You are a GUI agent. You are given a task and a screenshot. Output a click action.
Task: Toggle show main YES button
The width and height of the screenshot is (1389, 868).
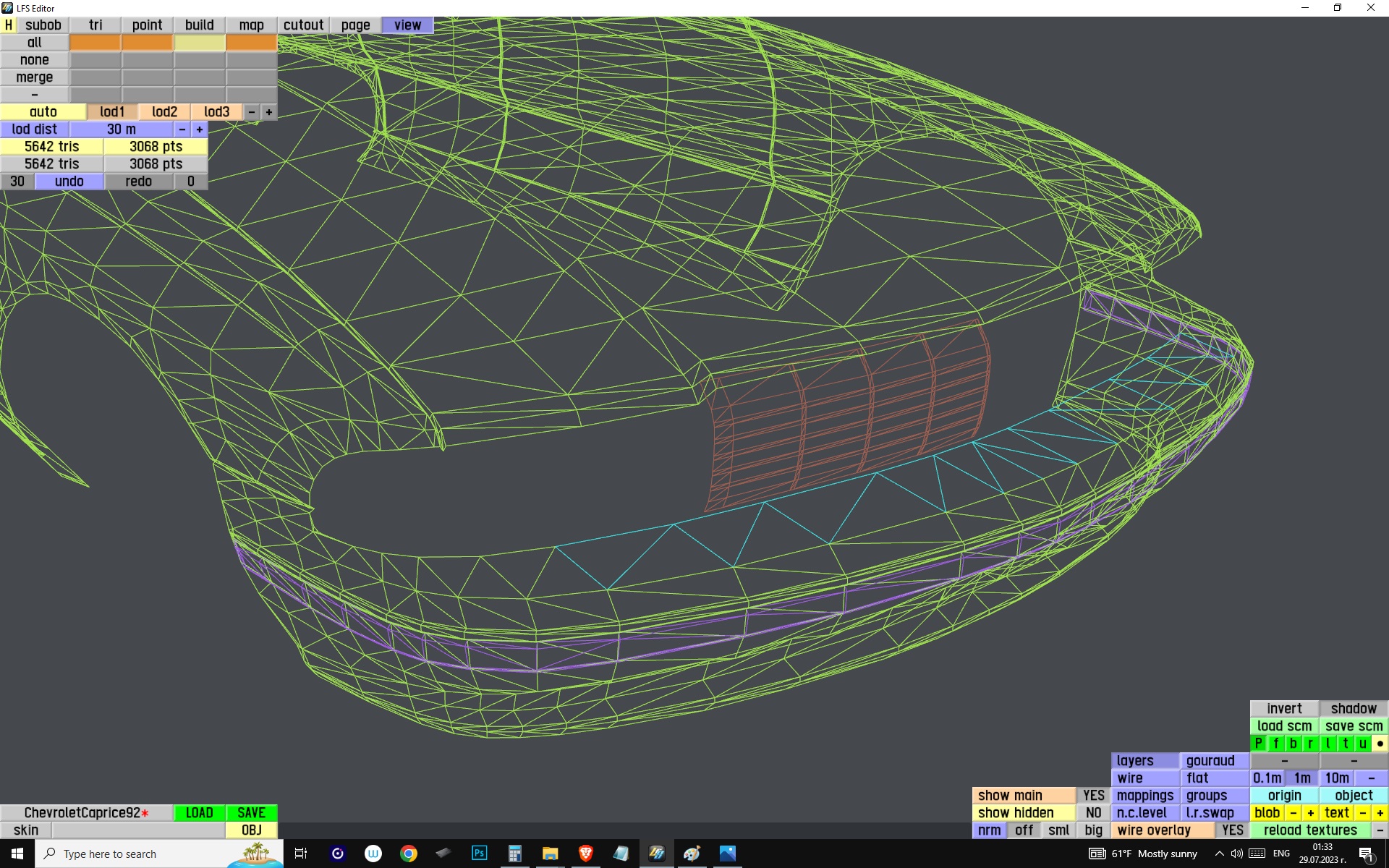[x=1093, y=795]
